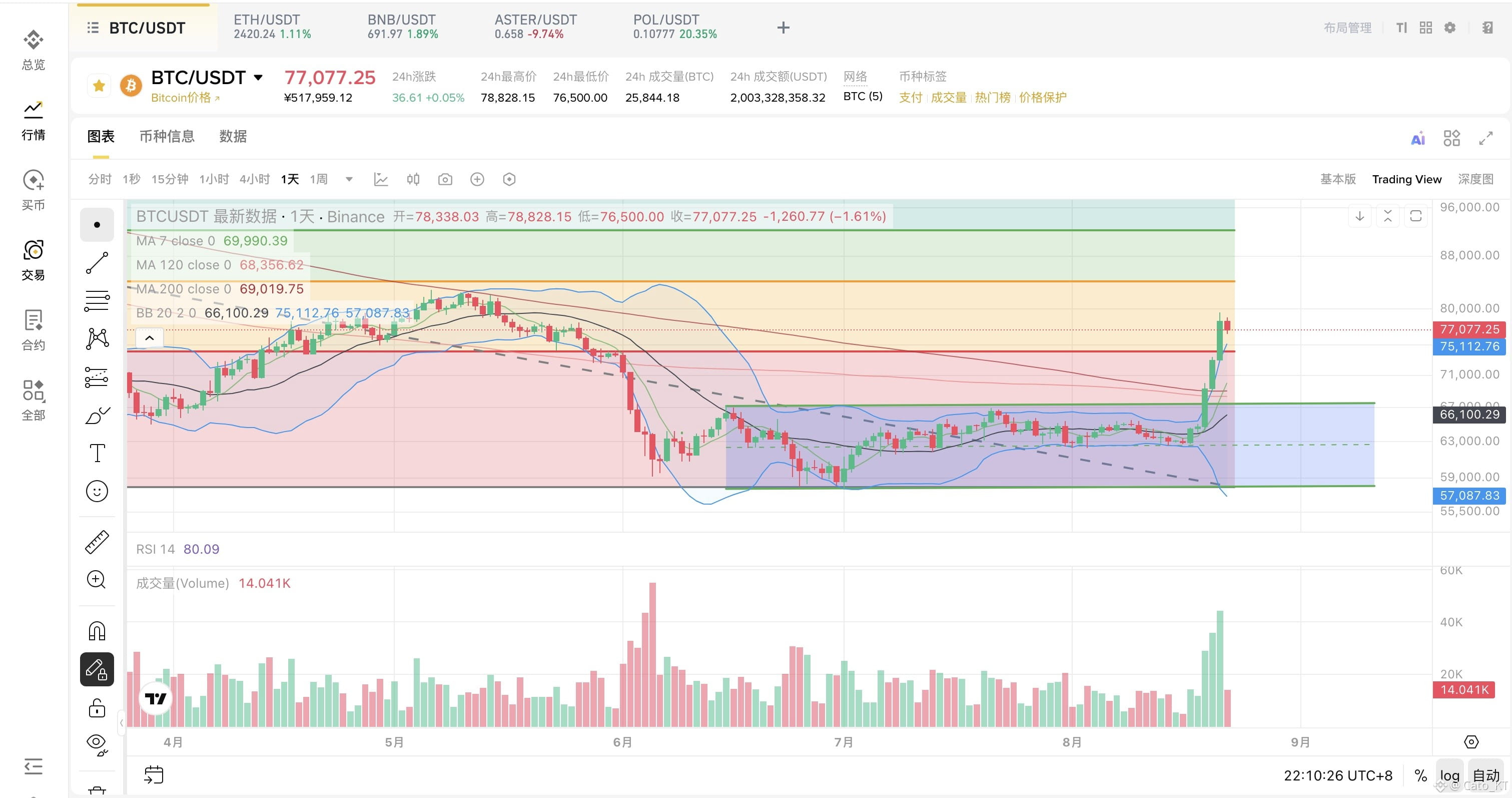The image size is (1512, 798).
Task: Toggle stay-in-drawing-mode pencil lock
Action: [x=97, y=669]
